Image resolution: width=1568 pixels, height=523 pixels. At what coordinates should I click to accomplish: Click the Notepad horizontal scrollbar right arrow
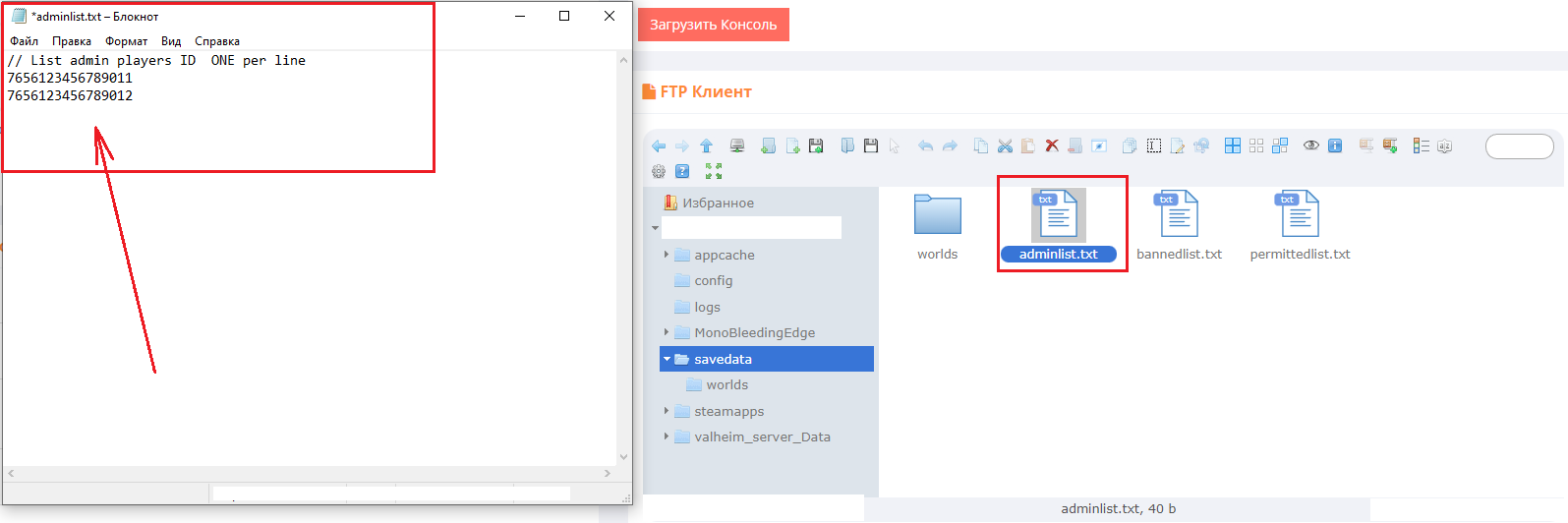pyautogui.click(x=608, y=474)
